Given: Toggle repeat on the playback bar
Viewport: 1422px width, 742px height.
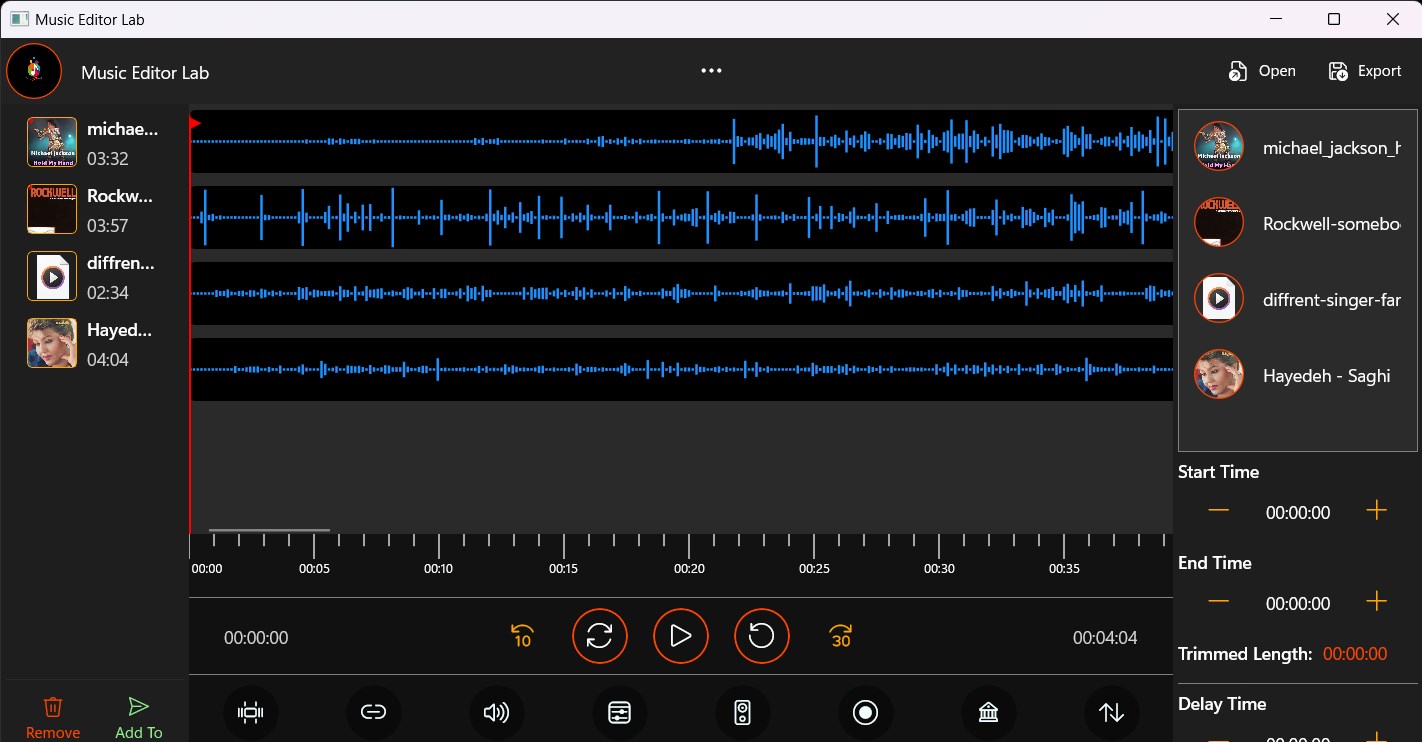Looking at the screenshot, I should click(761, 636).
